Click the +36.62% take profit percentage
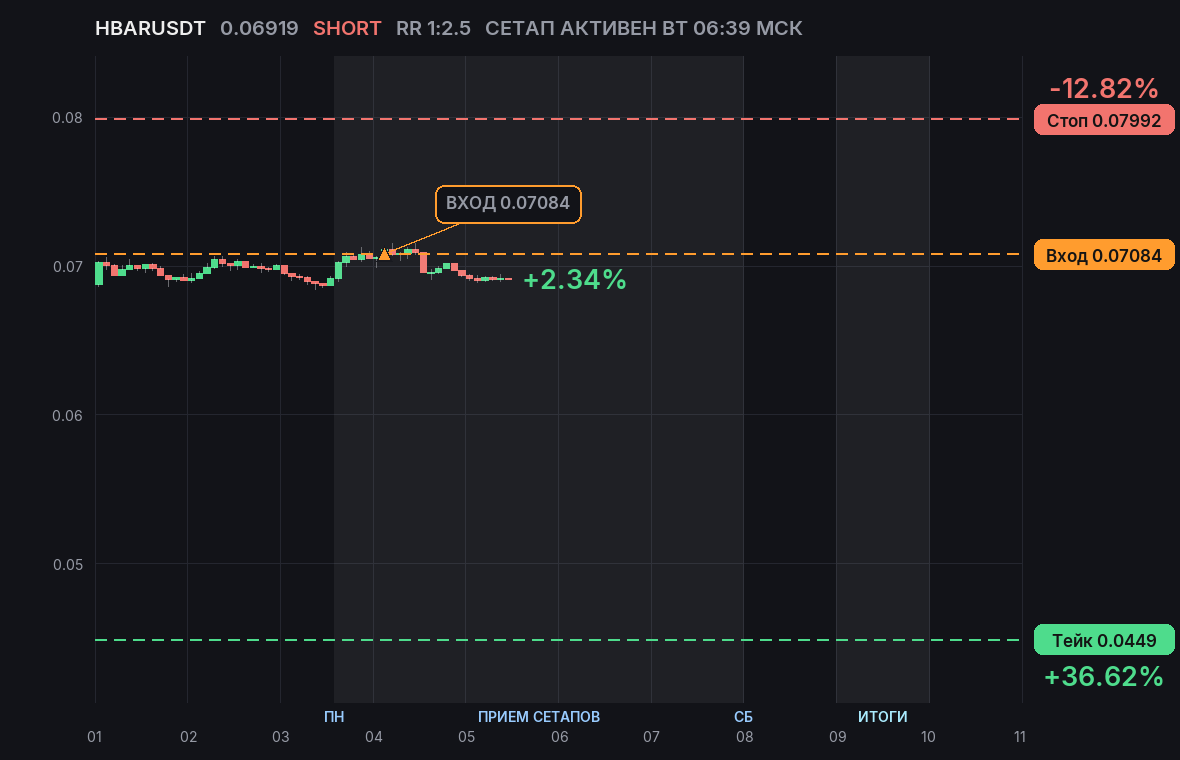Image resolution: width=1180 pixels, height=760 pixels. (1103, 676)
